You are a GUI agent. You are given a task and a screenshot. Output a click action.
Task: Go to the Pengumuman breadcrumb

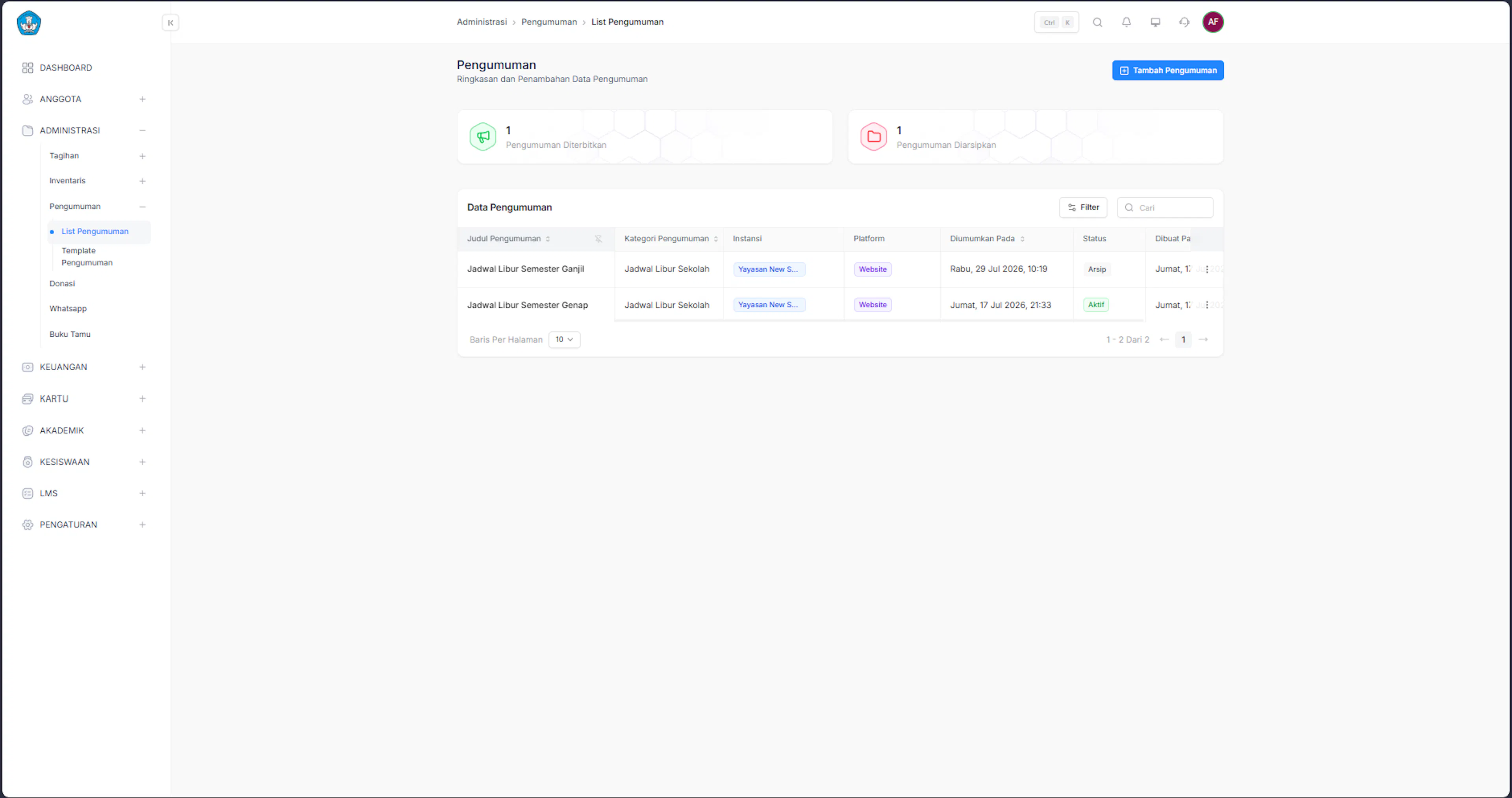[549, 22]
